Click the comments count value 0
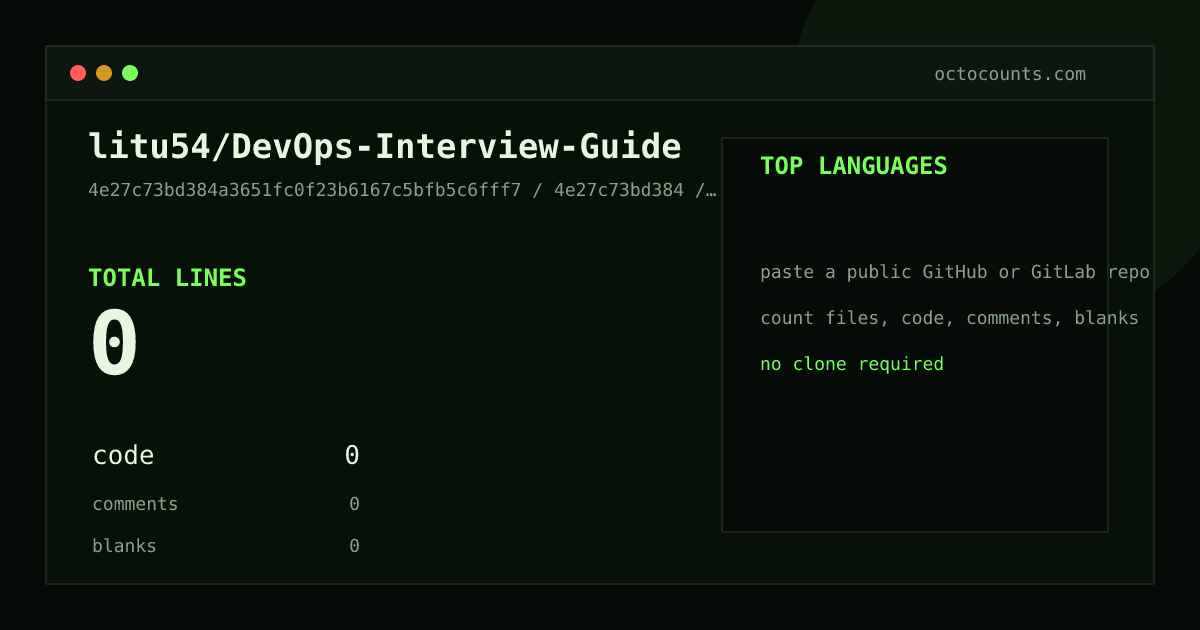 point(354,504)
